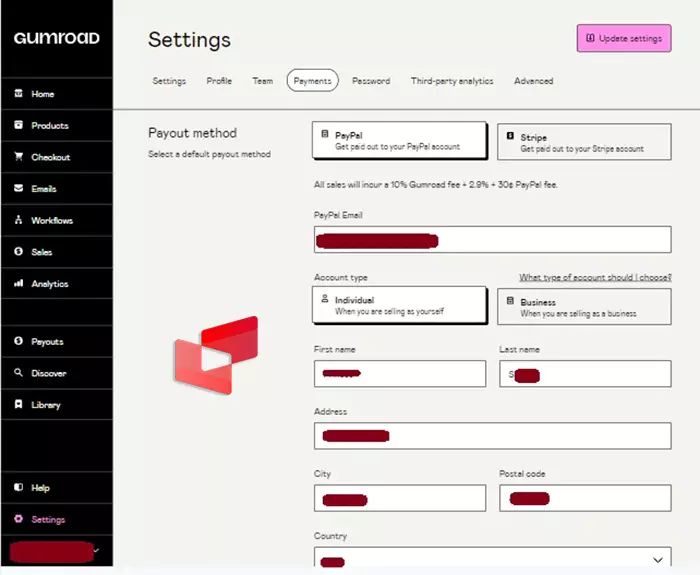The image size is (700, 575).
Task: Click the PayPal Email input field
Action: tap(492, 239)
